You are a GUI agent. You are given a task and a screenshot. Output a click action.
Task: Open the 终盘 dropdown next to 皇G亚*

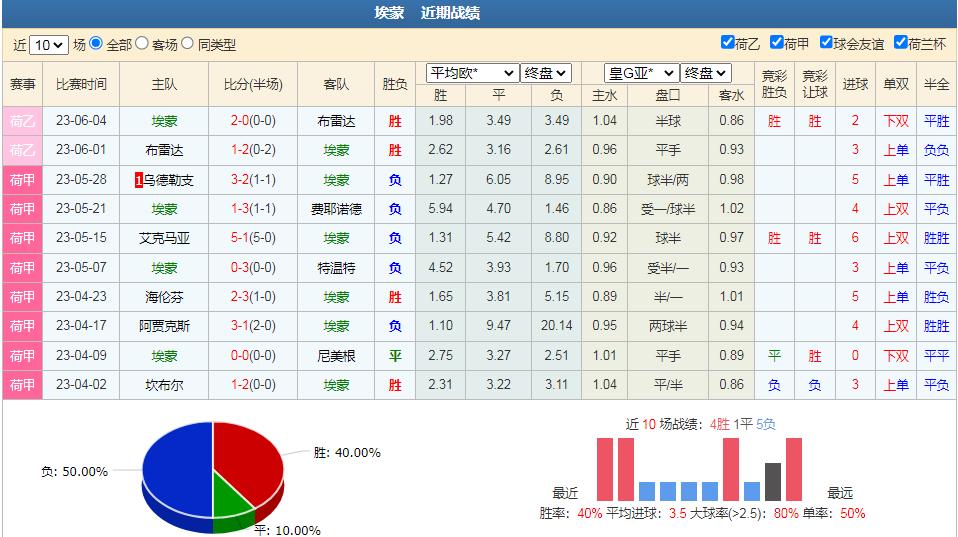point(706,73)
